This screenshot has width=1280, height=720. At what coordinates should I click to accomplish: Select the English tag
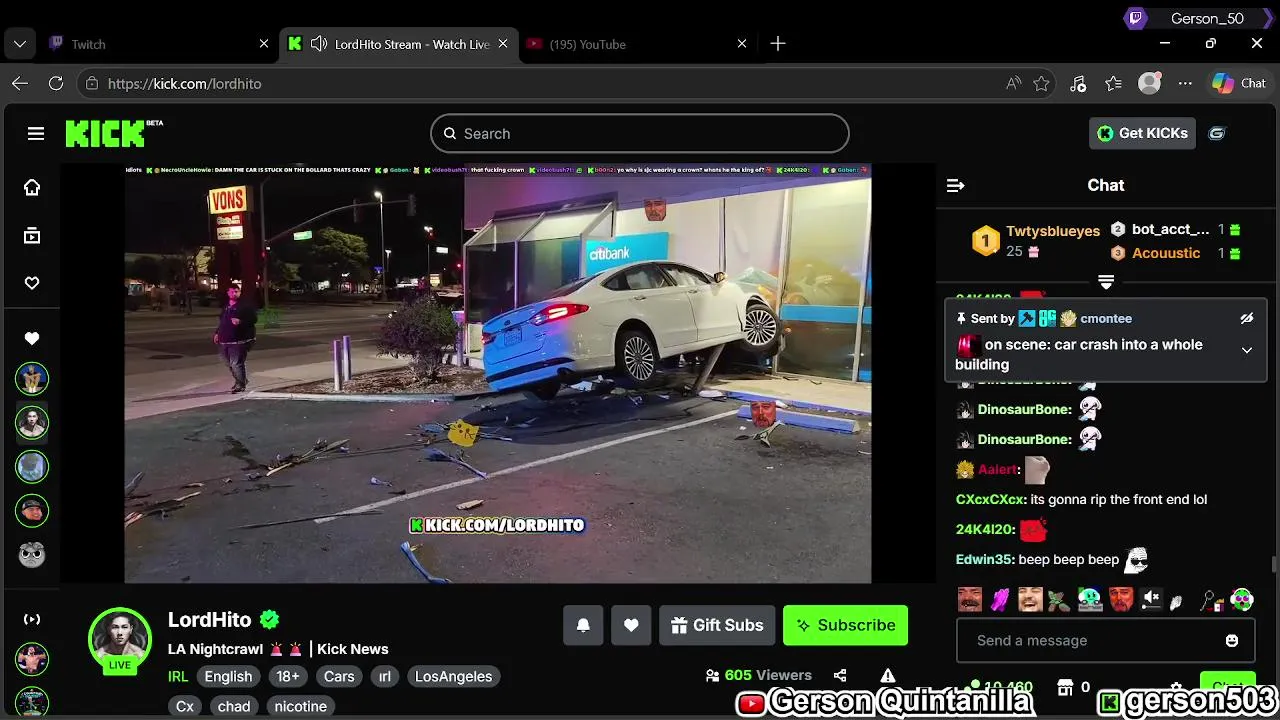point(228,676)
